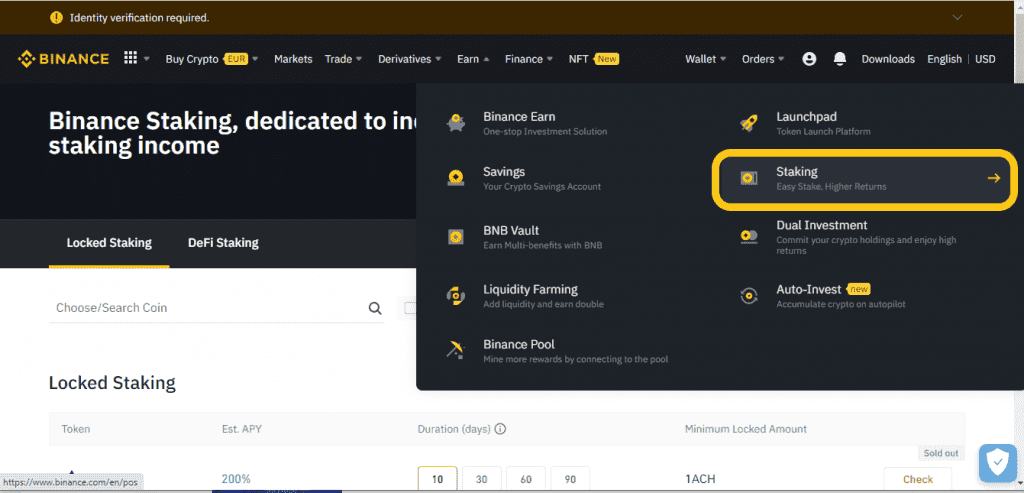1024x493 pixels.
Task: Click the shield badge icon
Action: pos(997,463)
